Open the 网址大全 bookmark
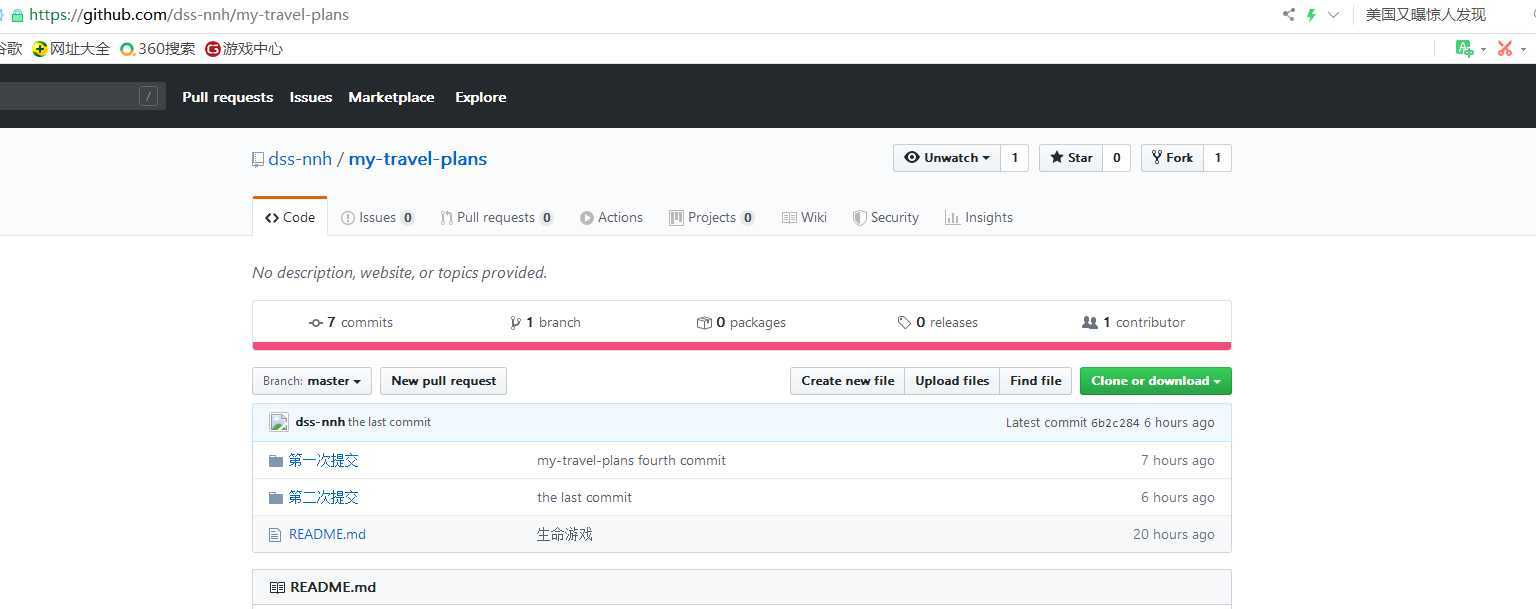Image resolution: width=1536 pixels, height=609 pixels. (x=71, y=48)
